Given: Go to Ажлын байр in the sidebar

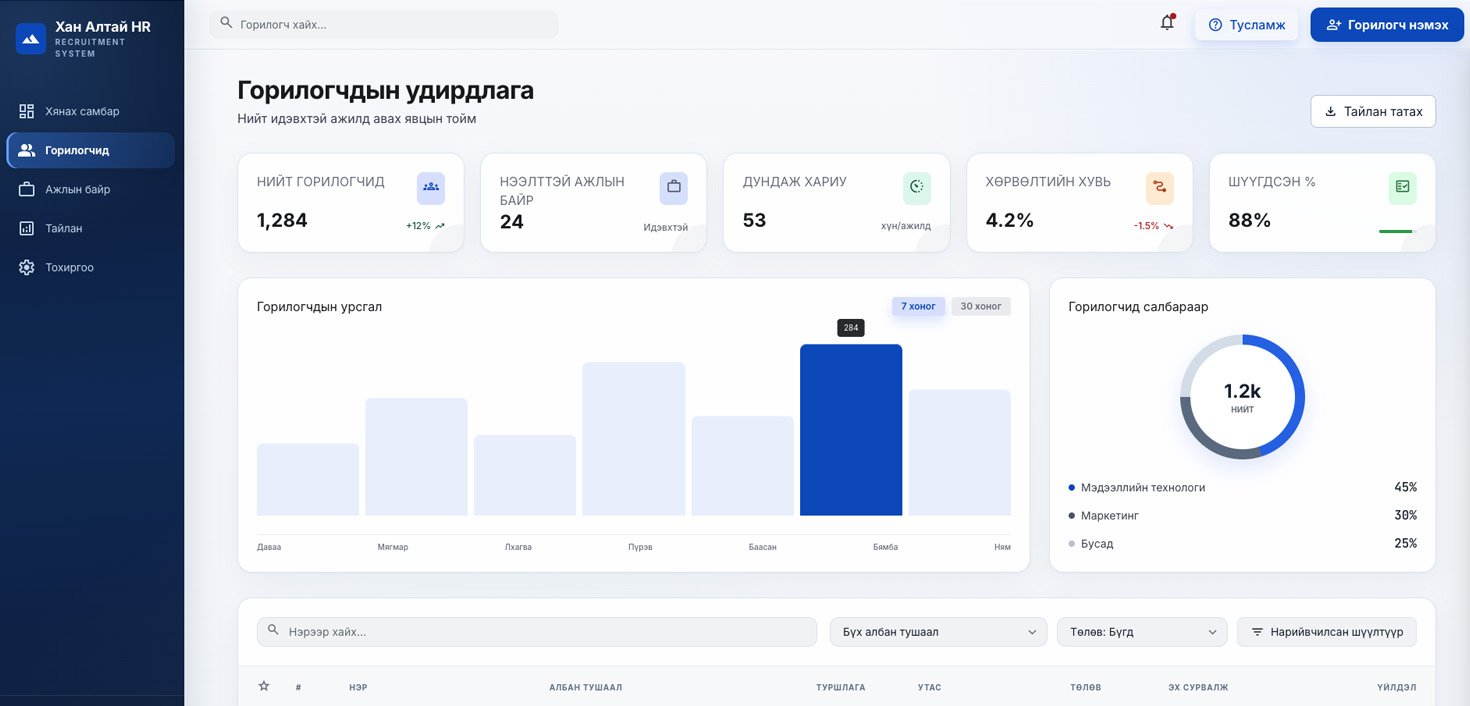Looking at the screenshot, I should [x=91, y=189].
